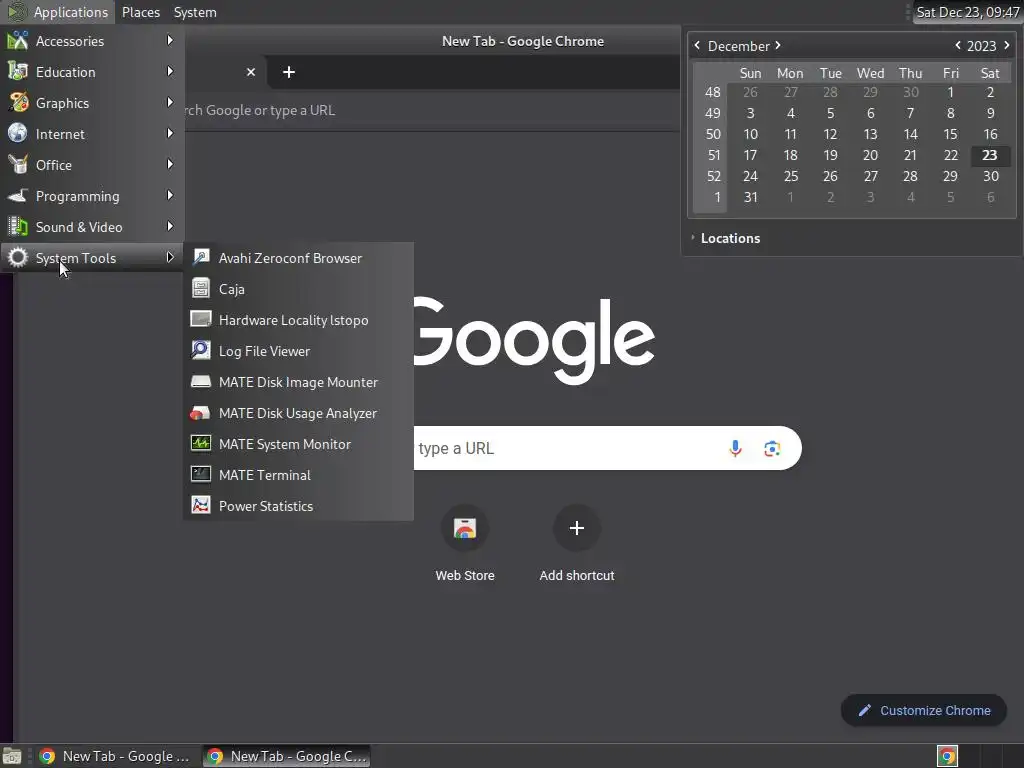Launch Caja file manager icon
Image resolution: width=1024 pixels, height=768 pixels.
[x=200, y=289]
